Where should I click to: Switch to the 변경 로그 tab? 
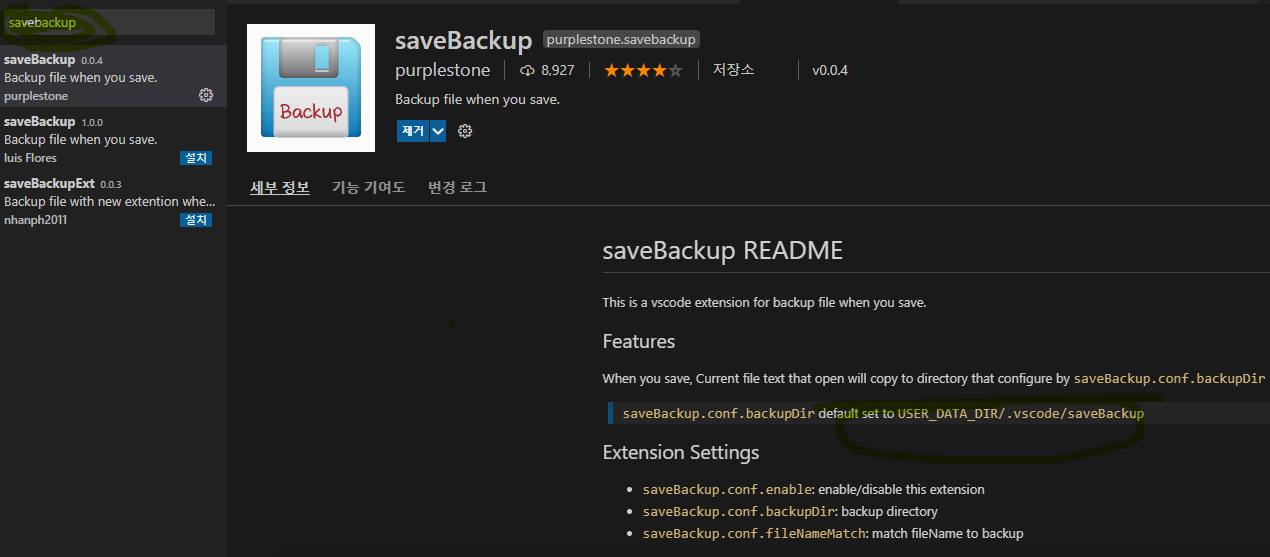click(458, 187)
